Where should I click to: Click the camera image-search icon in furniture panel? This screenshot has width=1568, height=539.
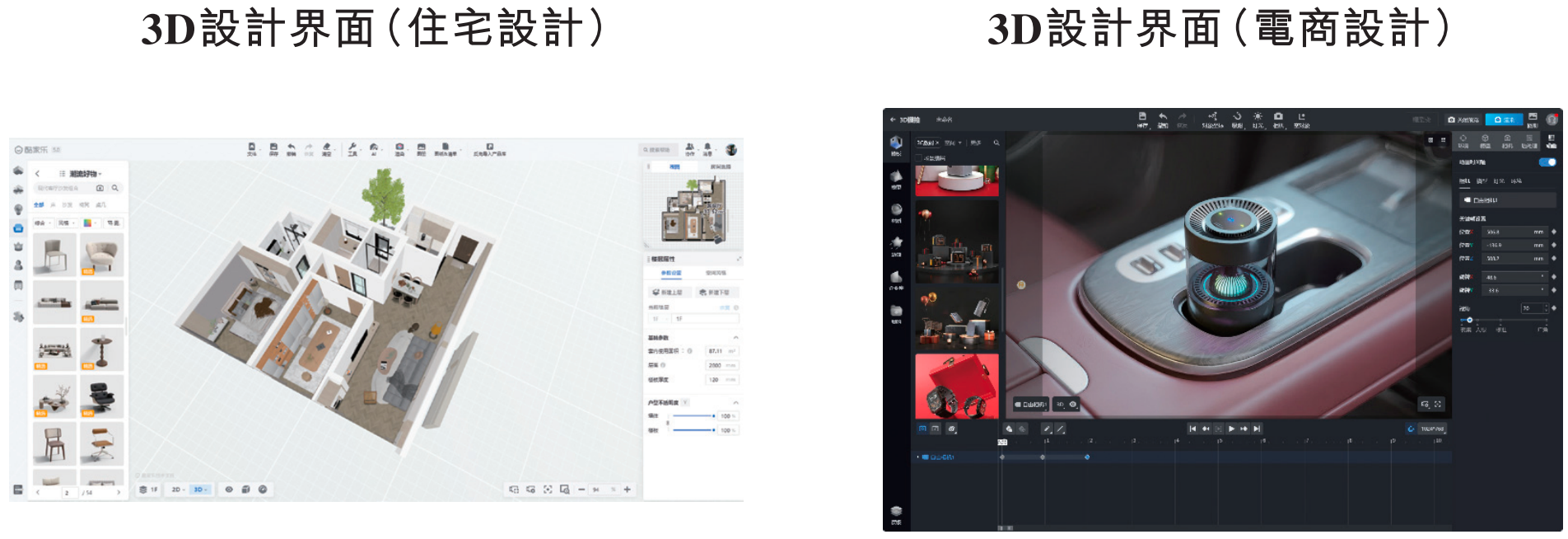[x=100, y=188]
